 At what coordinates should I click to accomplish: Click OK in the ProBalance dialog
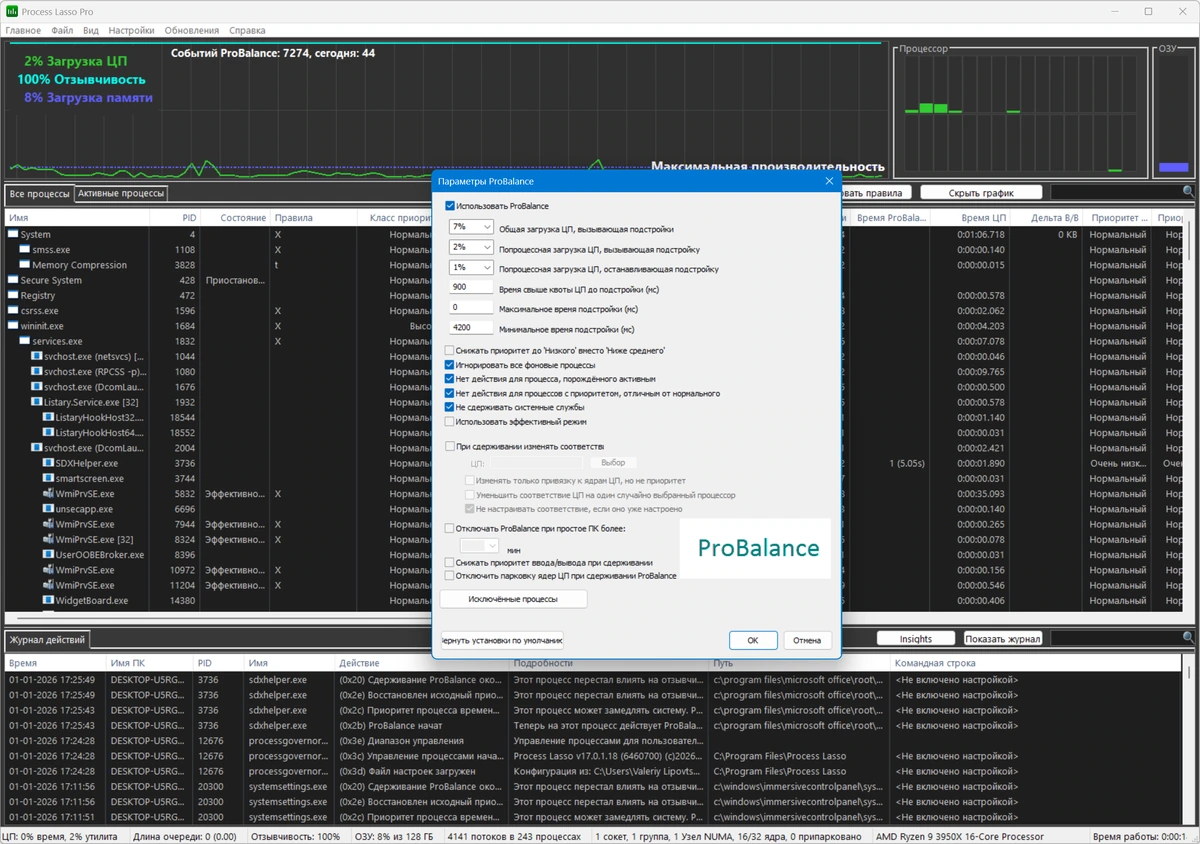tap(753, 640)
